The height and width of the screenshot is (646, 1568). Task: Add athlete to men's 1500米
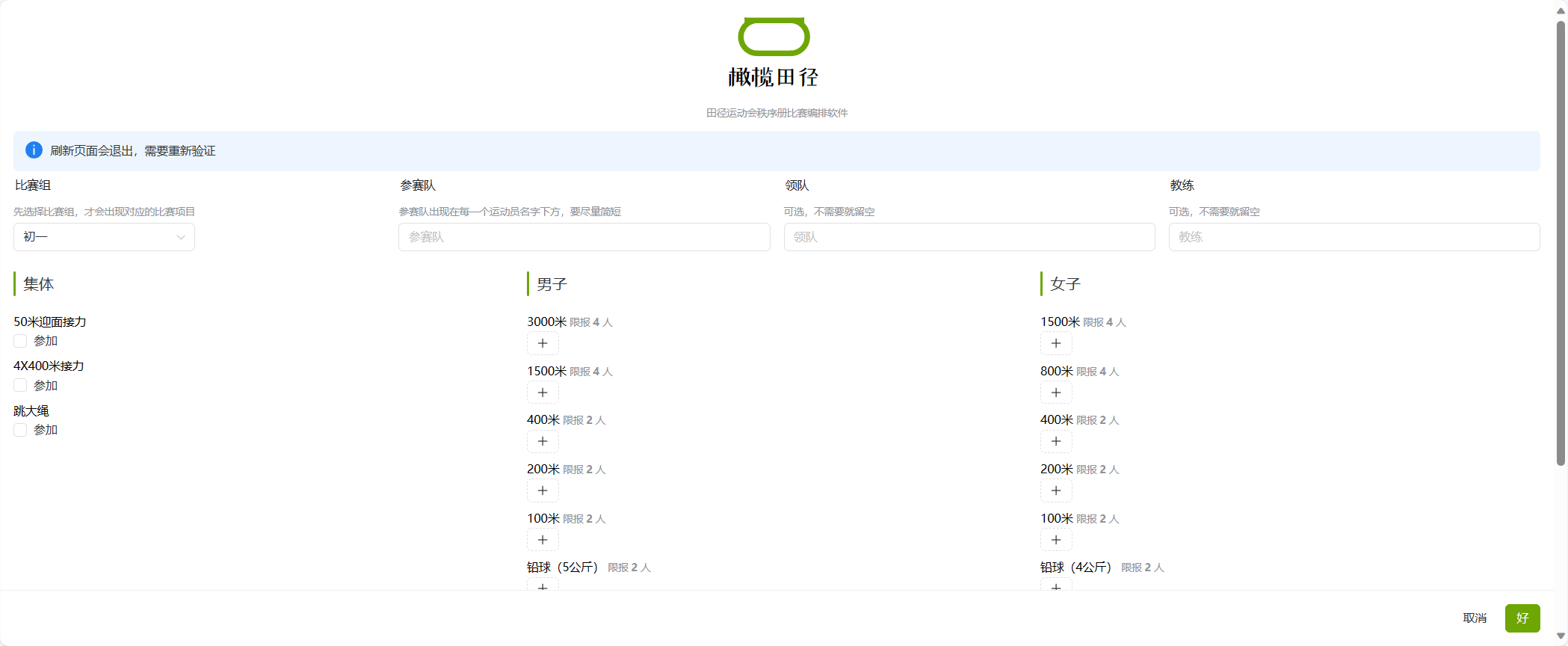543,393
